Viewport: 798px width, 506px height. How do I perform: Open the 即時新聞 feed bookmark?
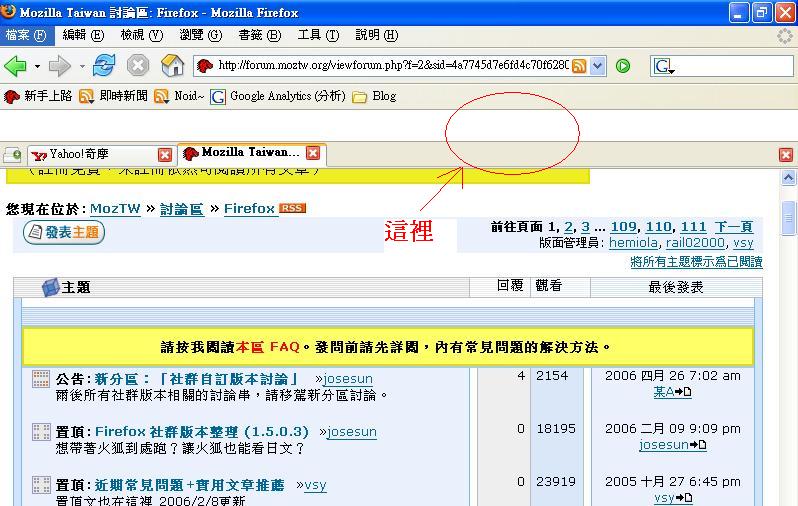pos(113,96)
